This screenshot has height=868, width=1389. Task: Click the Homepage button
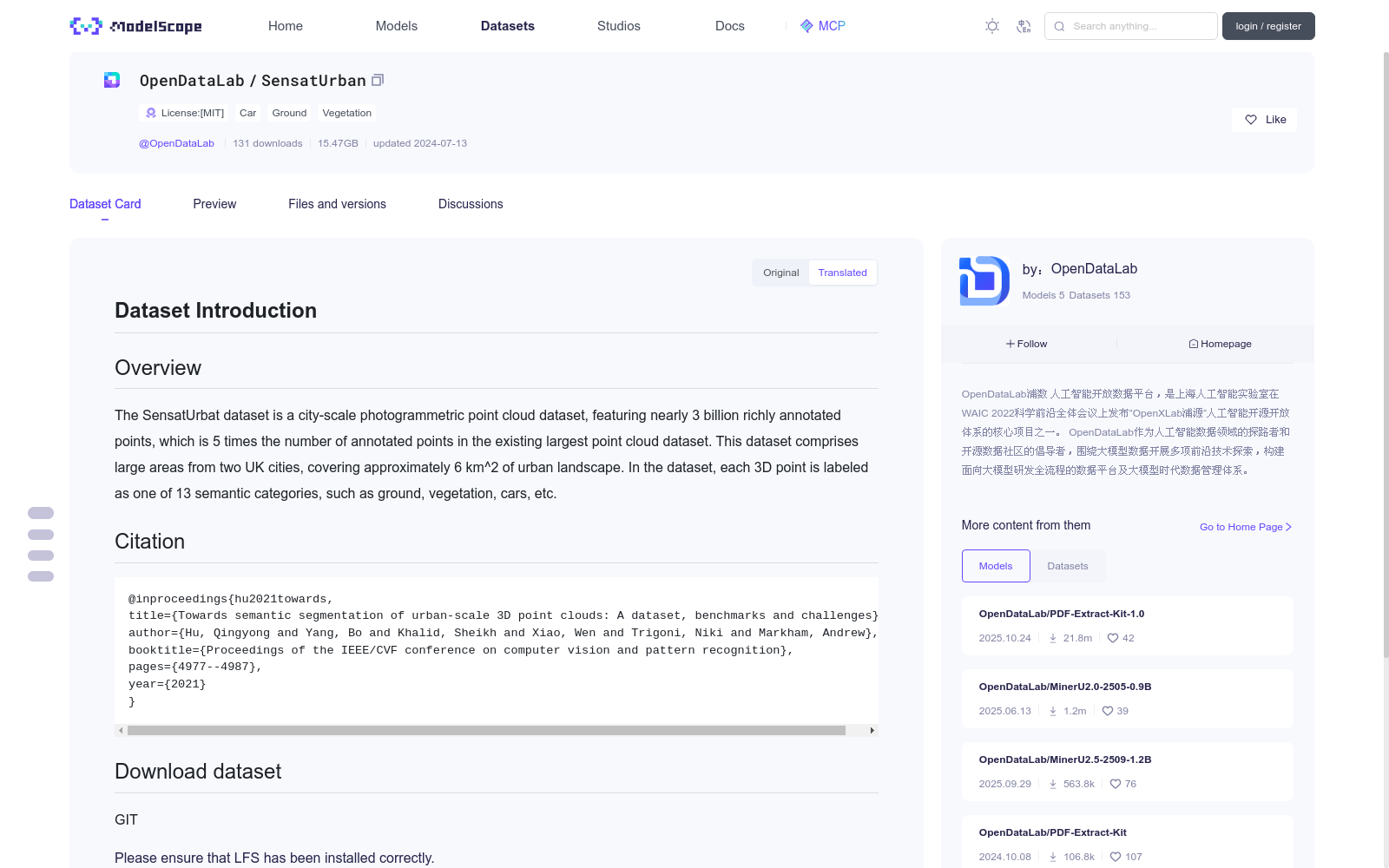coord(1220,344)
